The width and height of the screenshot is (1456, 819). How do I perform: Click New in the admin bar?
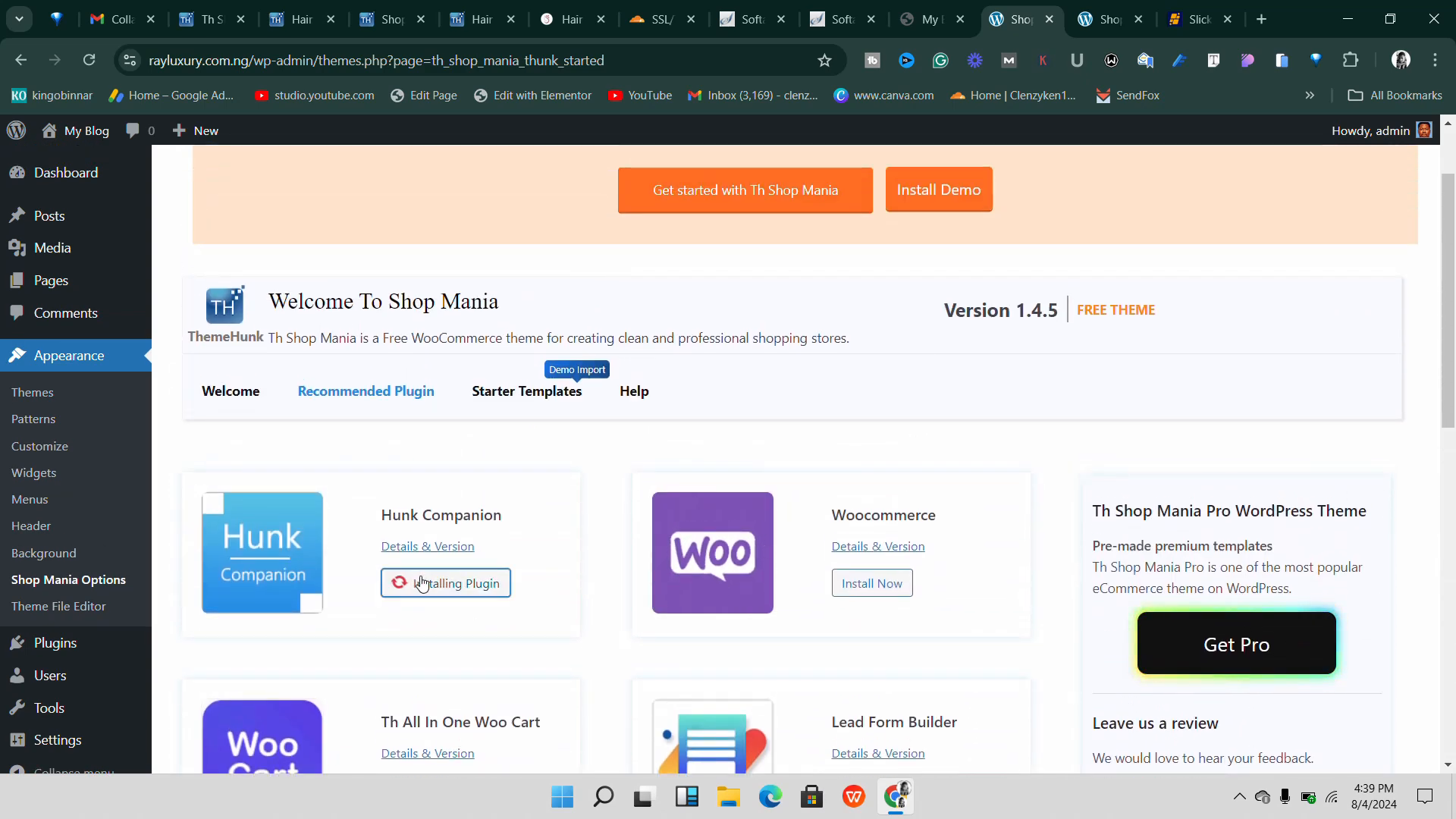click(x=196, y=130)
